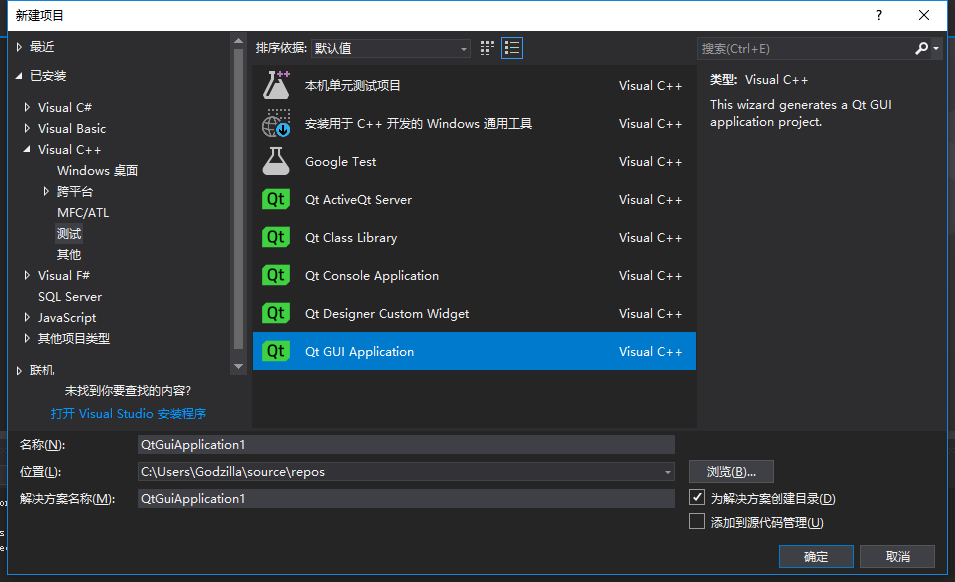Click the 浏览(B)... button
The height and width of the screenshot is (582, 955).
click(731, 472)
